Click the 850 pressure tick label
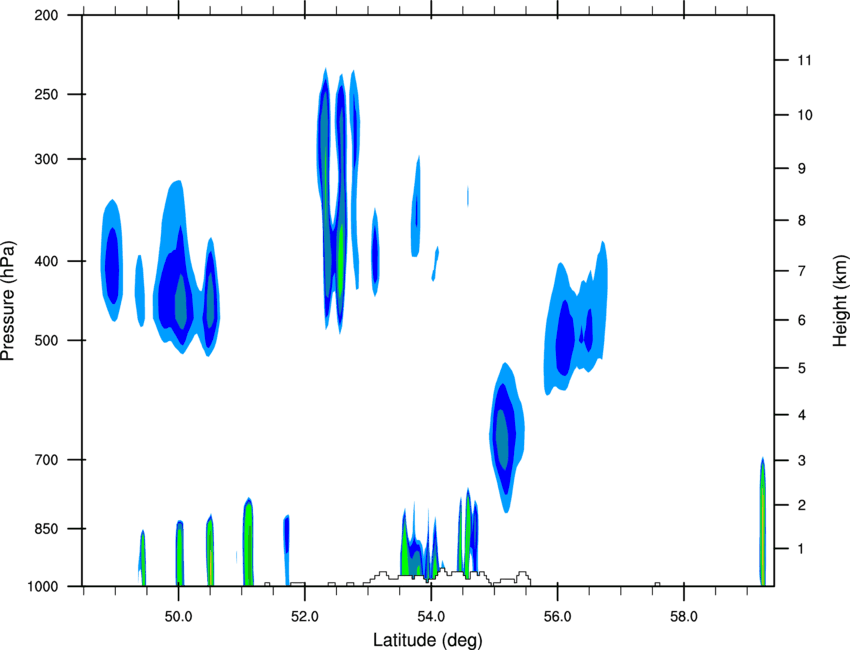The image size is (850, 650). pyautogui.click(x=47, y=529)
